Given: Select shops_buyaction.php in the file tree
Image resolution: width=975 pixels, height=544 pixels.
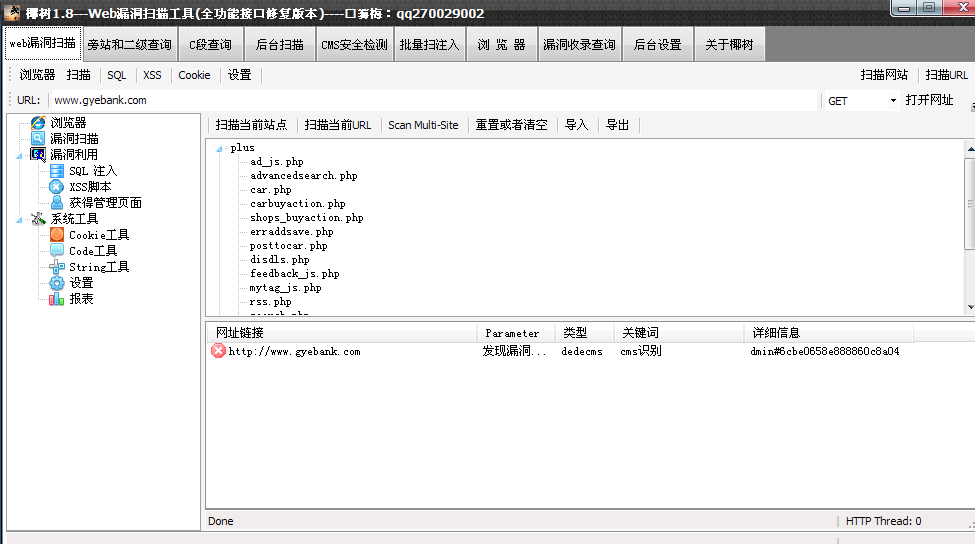Looking at the screenshot, I should tap(307, 218).
